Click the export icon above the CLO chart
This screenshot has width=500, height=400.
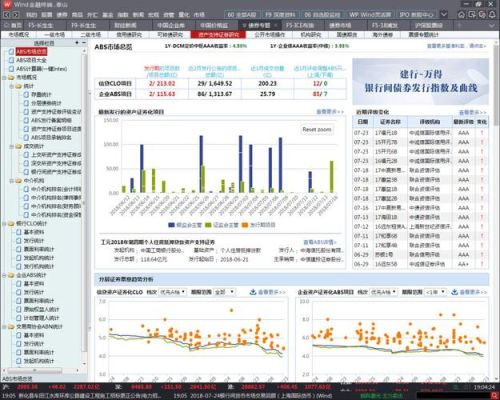point(253,292)
